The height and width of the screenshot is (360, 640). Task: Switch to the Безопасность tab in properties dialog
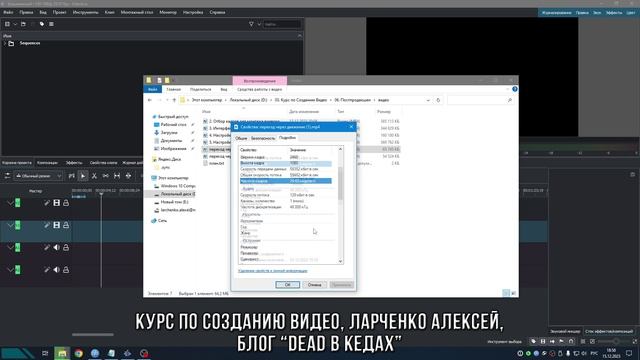[263, 138]
